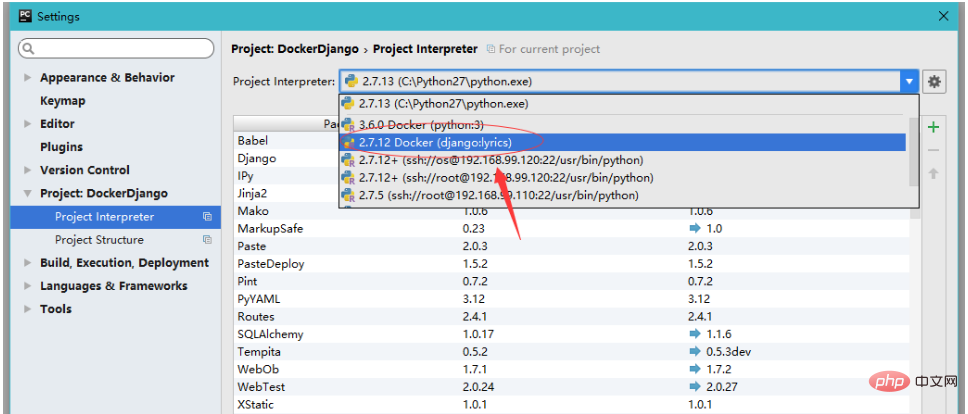Expand the Editor settings section
Viewport: 968px width, 414px height.
point(27,124)
